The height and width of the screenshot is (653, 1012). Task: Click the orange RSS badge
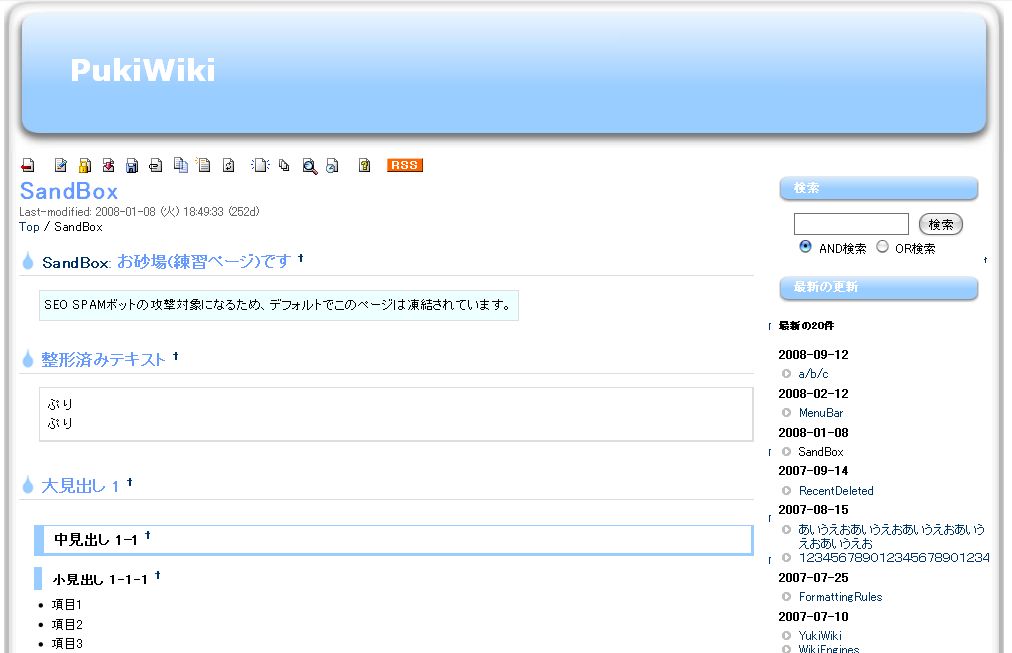click(405, 166)
